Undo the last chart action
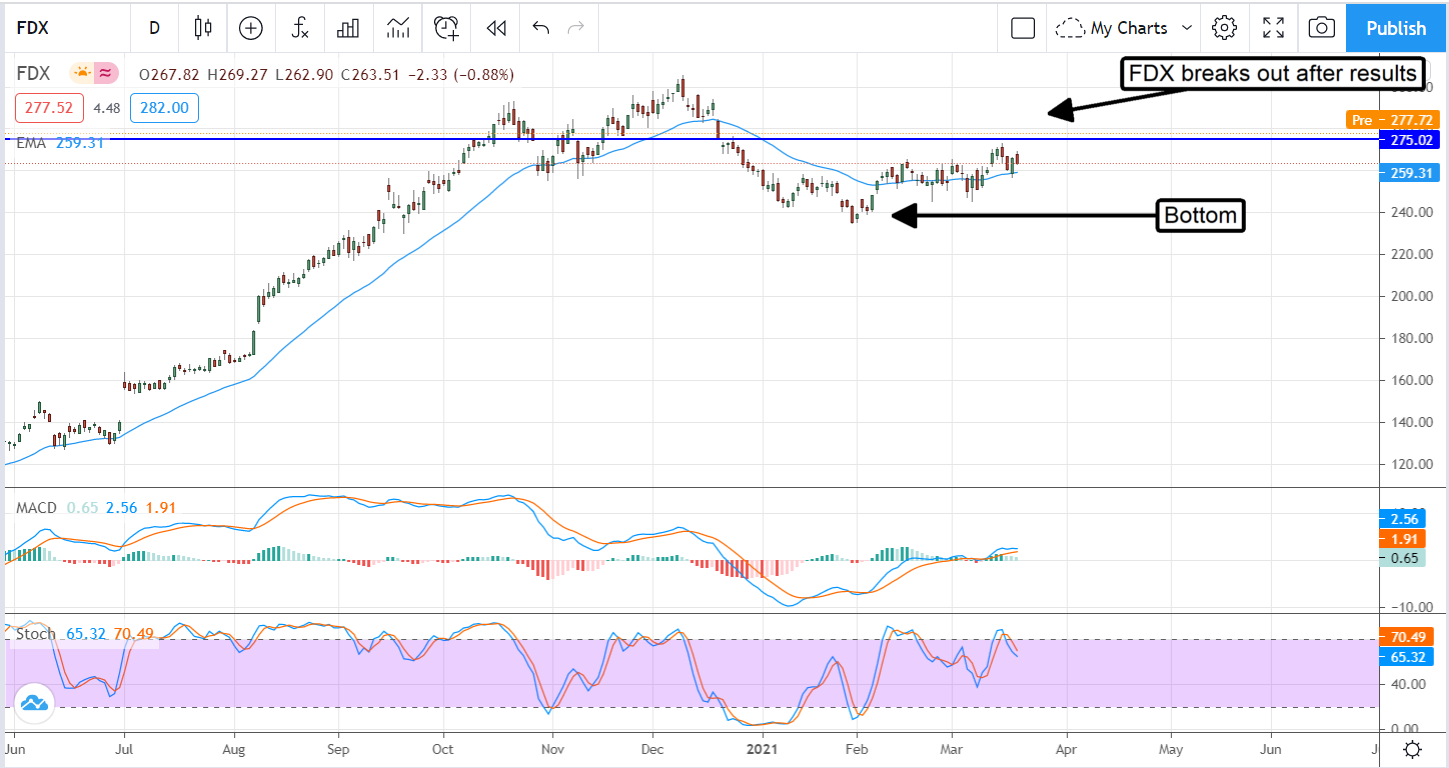Image resolution: width=1449 pixels, height=768 pixels. point(541,28)
